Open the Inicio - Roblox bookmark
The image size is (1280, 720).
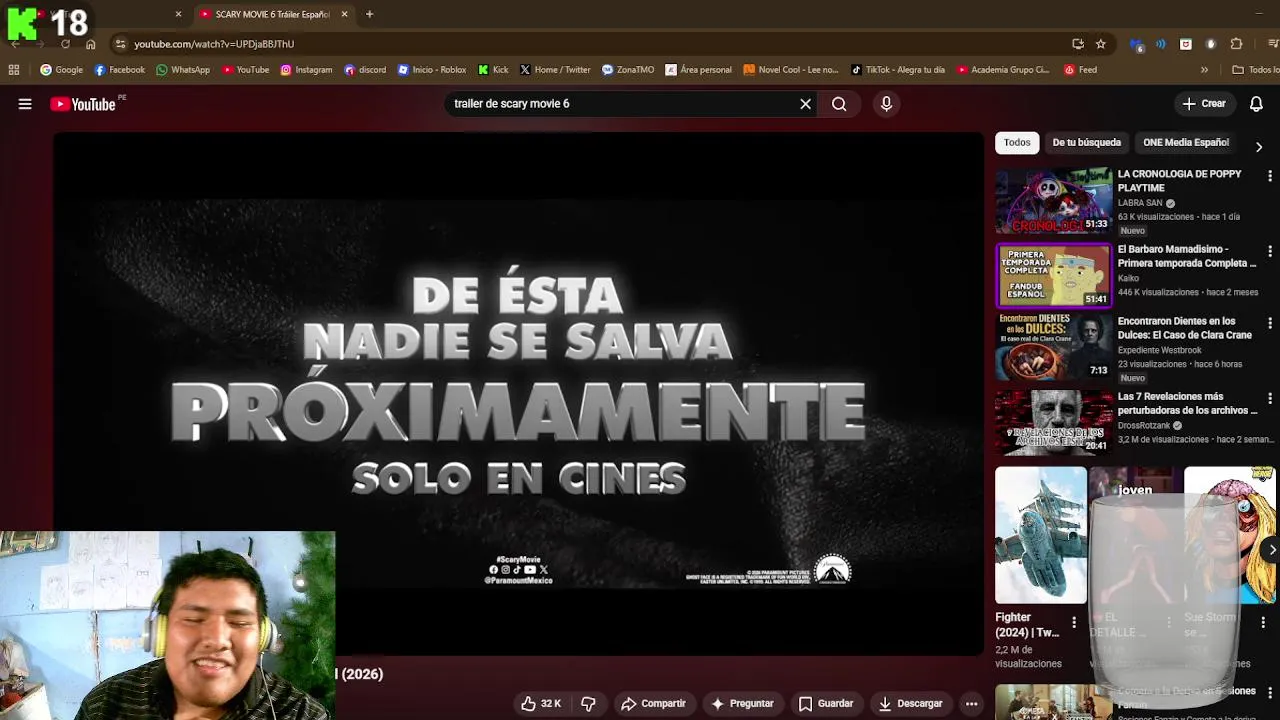(432, 70)
